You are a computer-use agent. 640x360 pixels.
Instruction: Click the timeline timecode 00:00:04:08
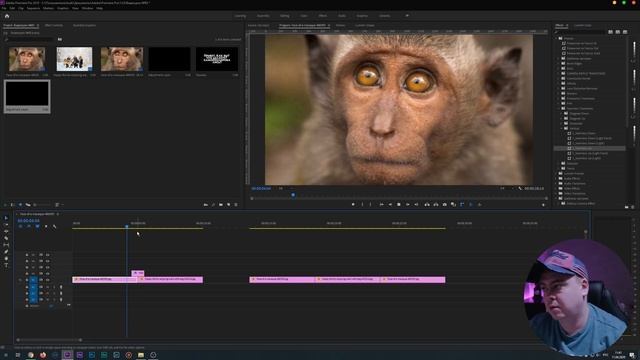pyautogui.click(x=29, y=220)
